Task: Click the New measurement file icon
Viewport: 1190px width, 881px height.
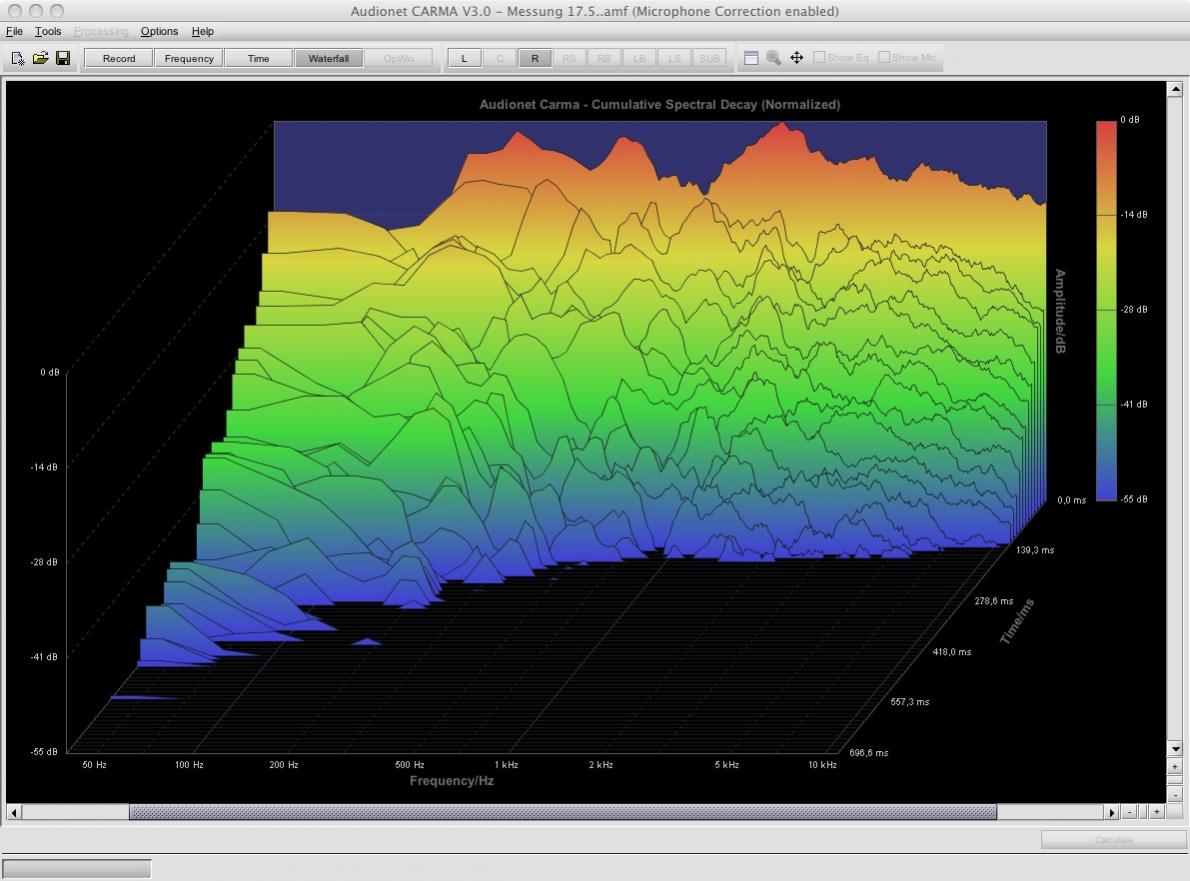Action: [x=18, y=58]
